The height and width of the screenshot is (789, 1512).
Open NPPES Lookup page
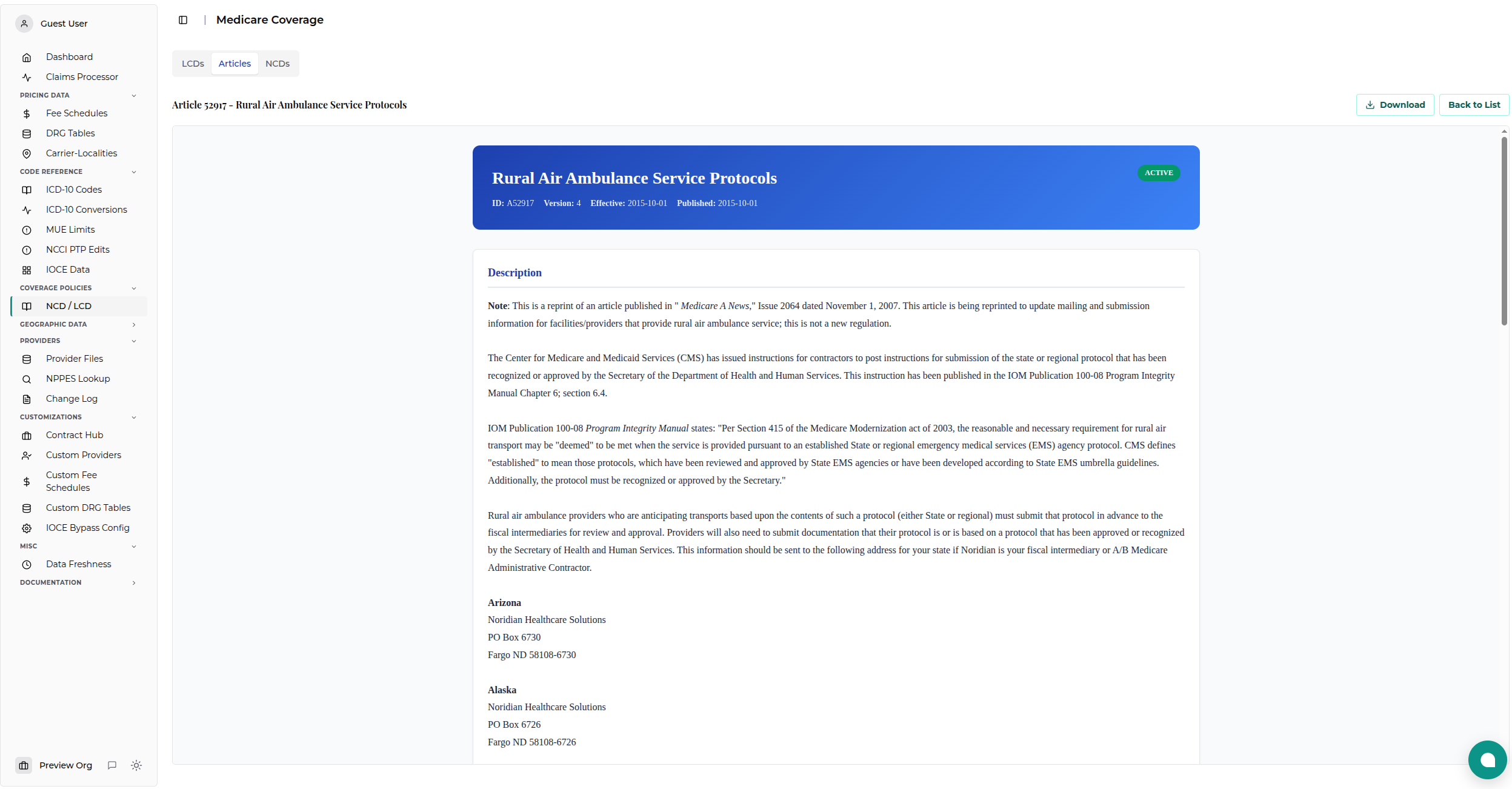point(79,379)
